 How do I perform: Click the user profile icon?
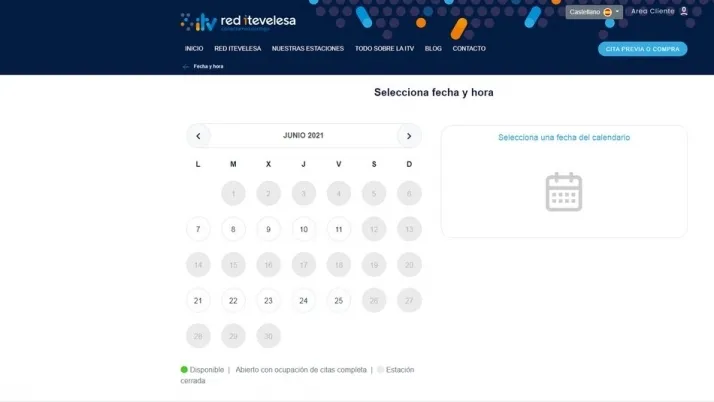pyautogui.click(x=684, y=11)
